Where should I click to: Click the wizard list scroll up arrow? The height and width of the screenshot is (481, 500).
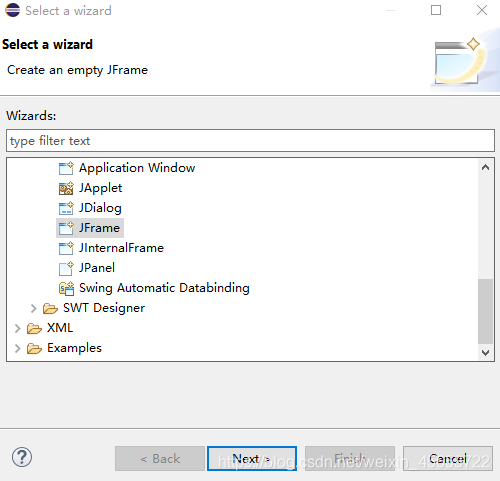point(485,167)
